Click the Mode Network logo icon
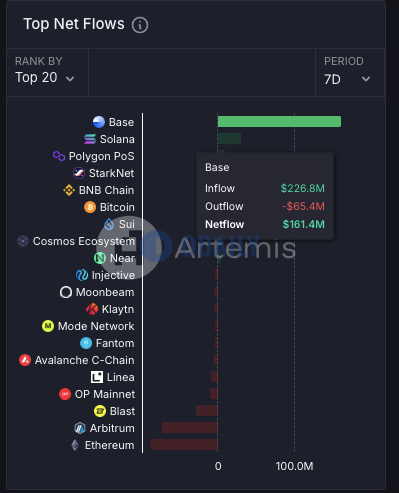399x493 pixels. pyautogui.click(x=48, y=326)
